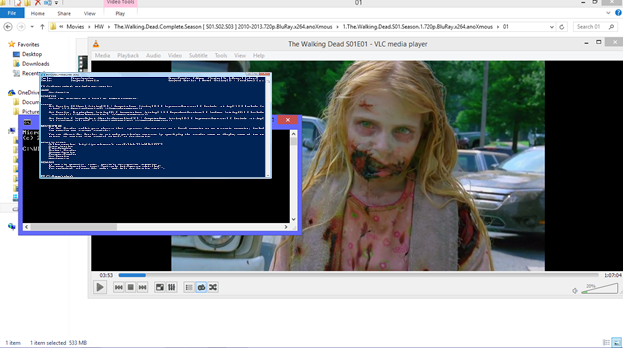Expand address bar history dropdown

pos(552,27)
